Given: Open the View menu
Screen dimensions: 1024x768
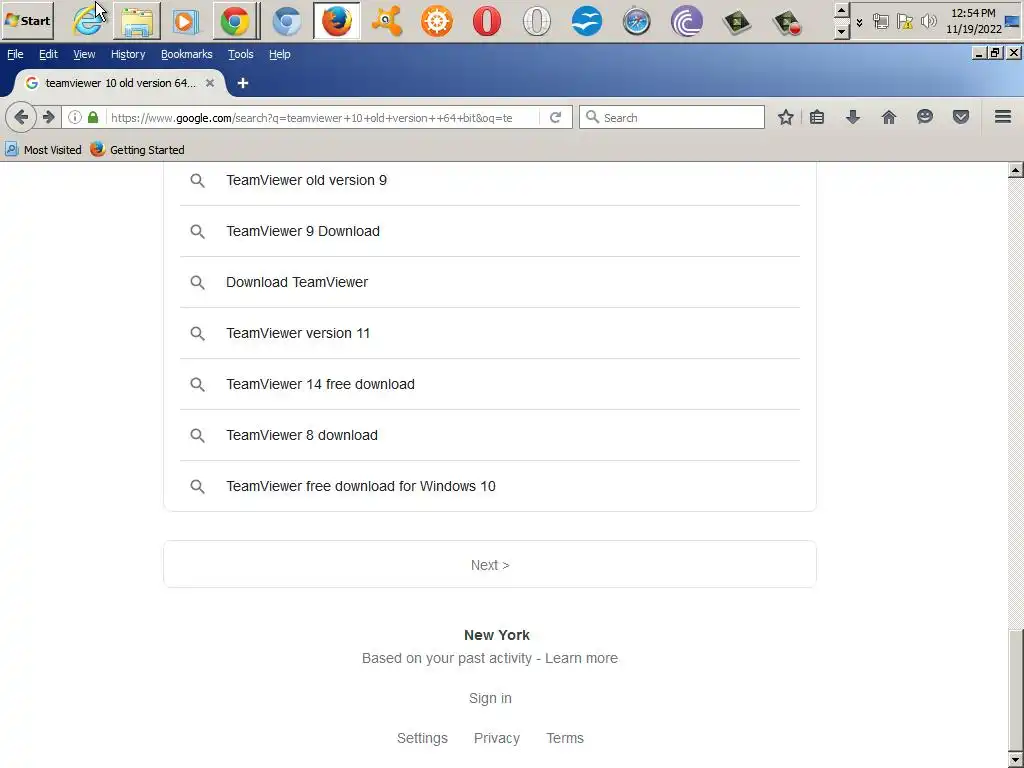Looking at the screenshot, I should point(84,54).
